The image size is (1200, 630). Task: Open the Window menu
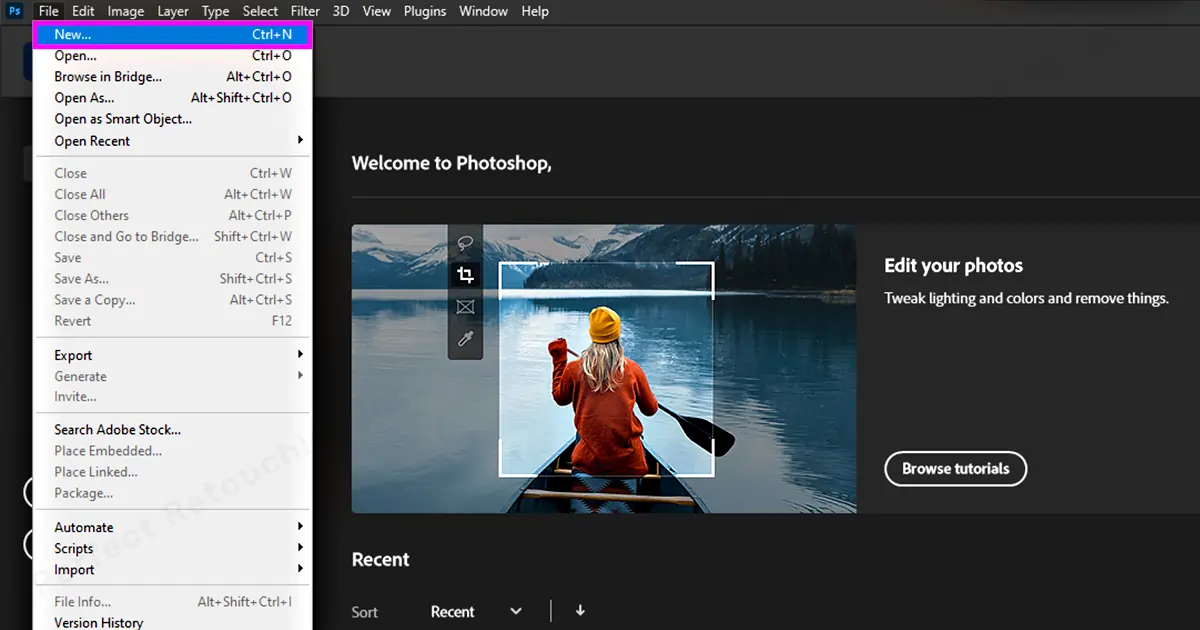pyautogui.click(x=483, y=11)
